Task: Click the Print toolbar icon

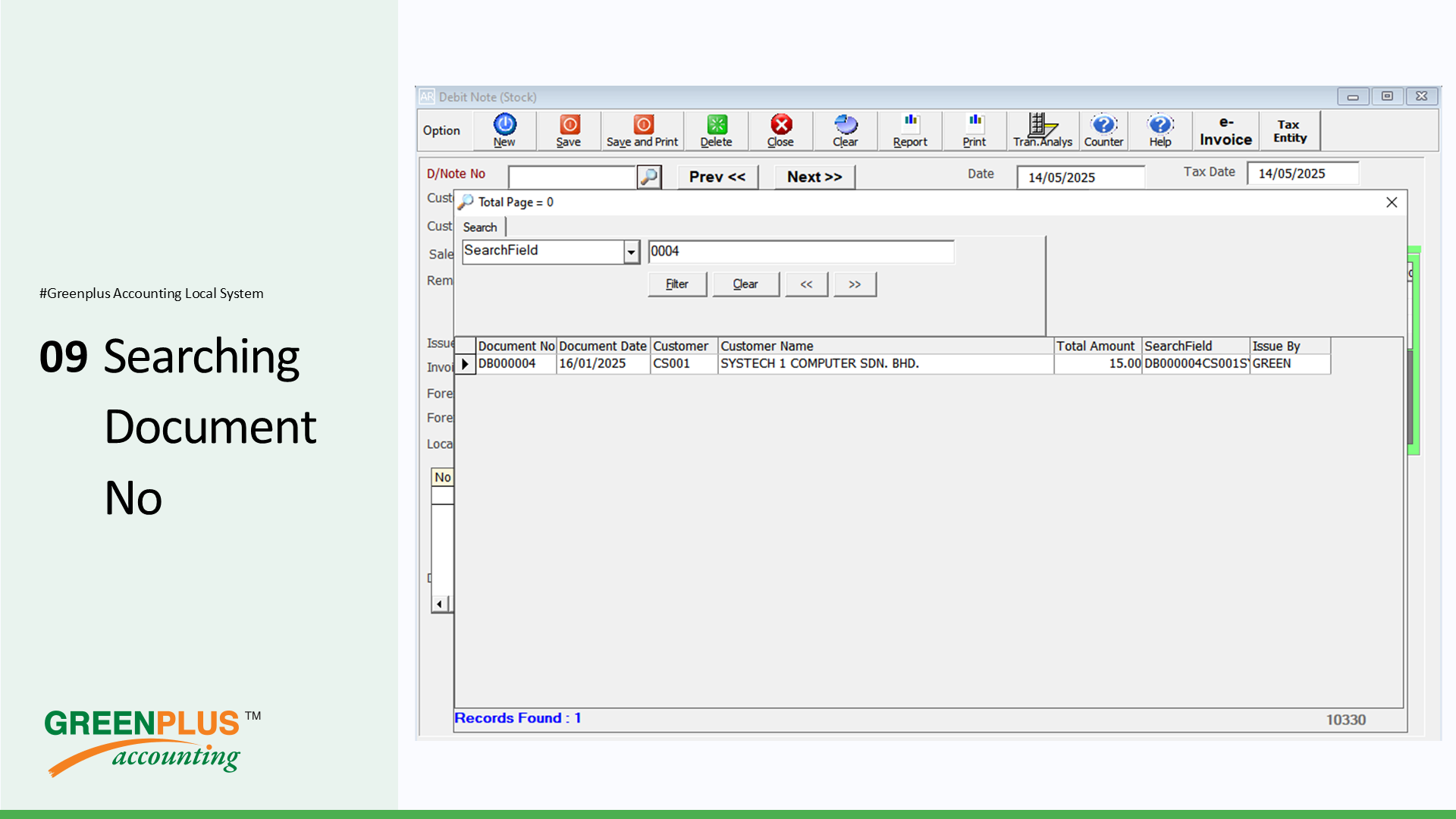Action: click(974, 130)
